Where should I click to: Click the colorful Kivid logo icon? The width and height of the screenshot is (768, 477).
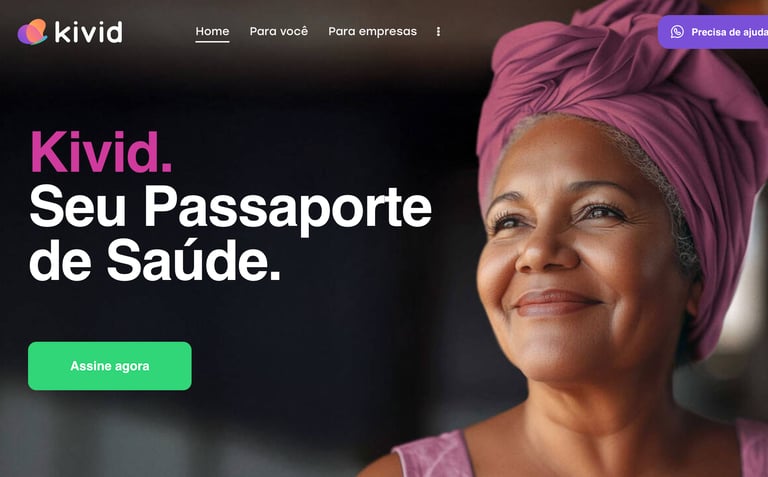tap(32, 32)
